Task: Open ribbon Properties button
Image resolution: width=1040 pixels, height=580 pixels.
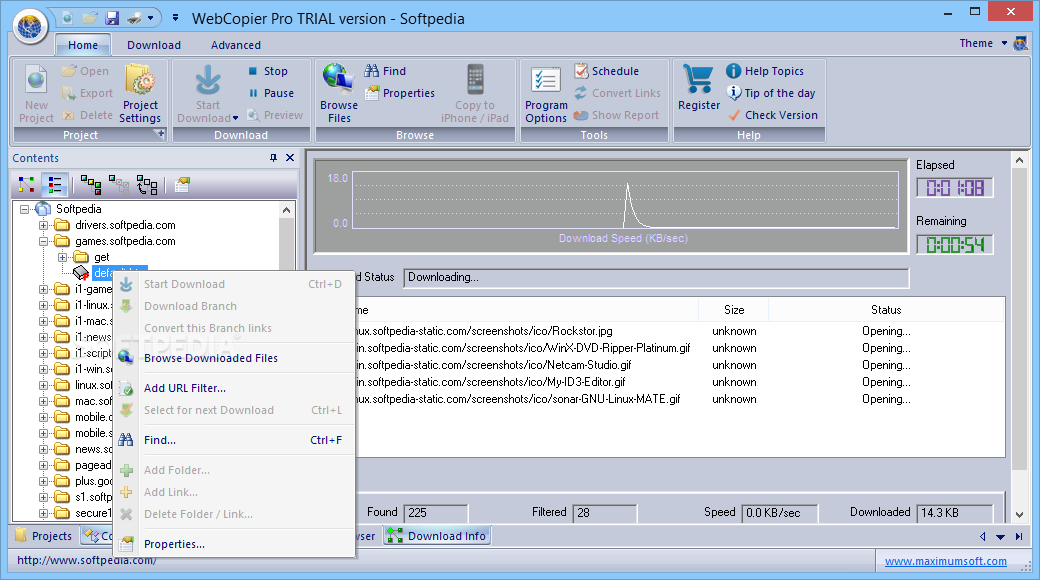Action: [401, 93]
